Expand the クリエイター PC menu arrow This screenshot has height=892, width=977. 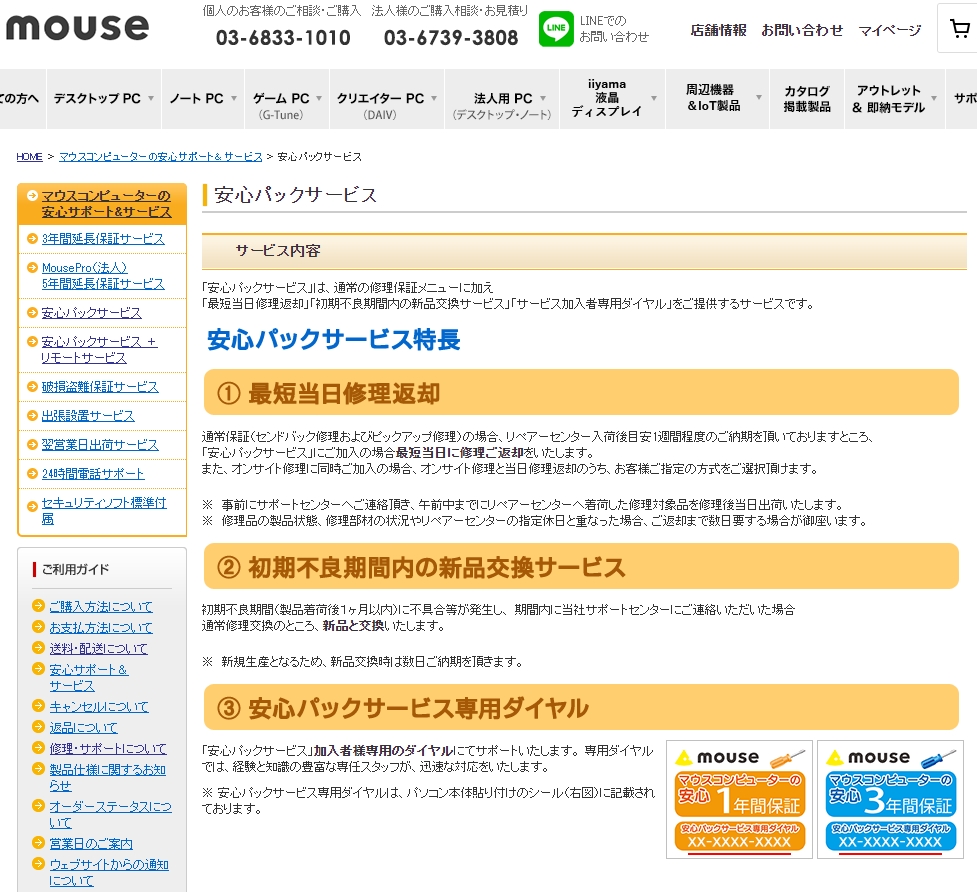click(x=434, y=98)
